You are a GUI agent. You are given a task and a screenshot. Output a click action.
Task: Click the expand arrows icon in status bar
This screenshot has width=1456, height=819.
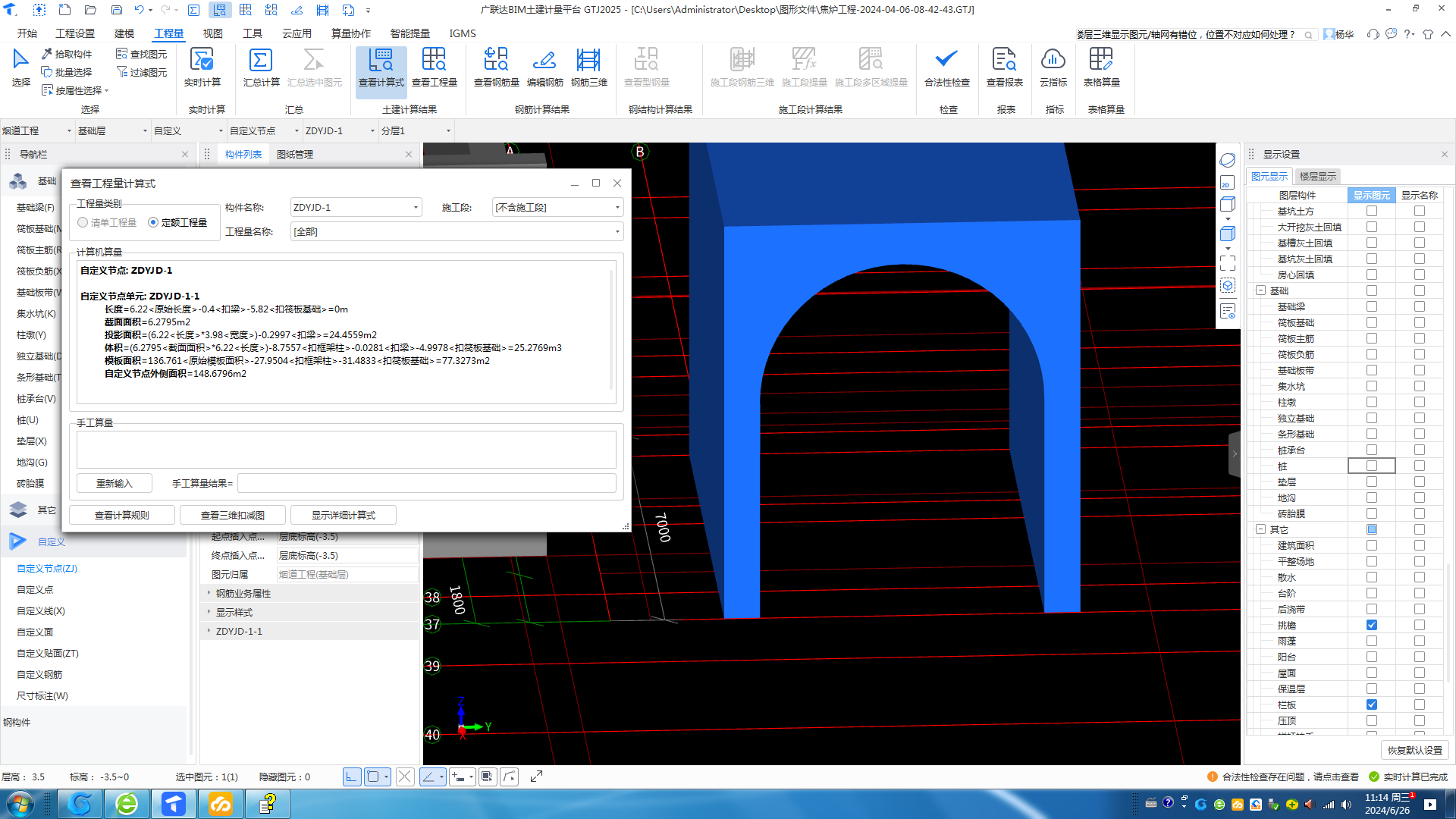pyautogui.click(x=536, y=777)
